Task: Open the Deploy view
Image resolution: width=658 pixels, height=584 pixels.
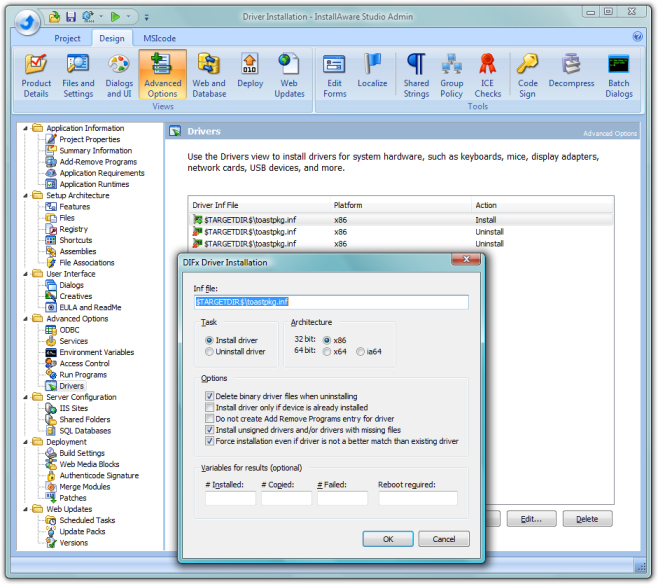Action: coord(250,71)
